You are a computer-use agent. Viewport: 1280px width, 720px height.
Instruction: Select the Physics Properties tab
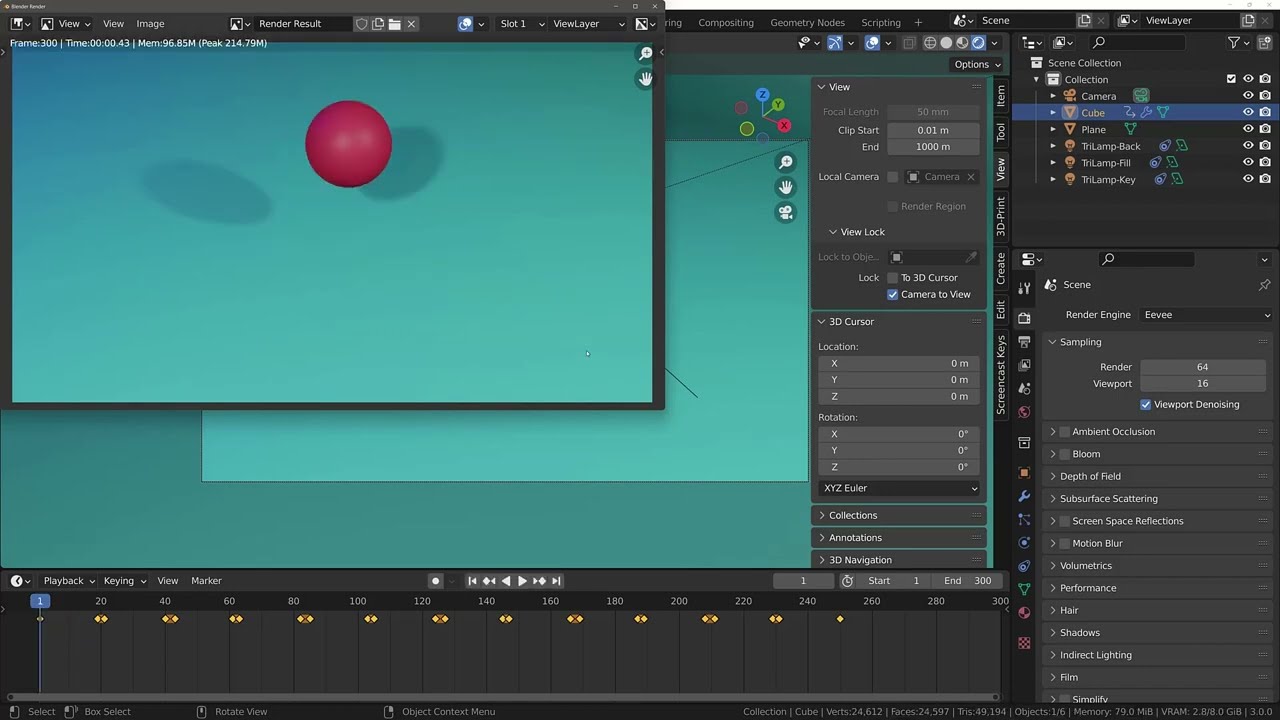pos(1025,542)
